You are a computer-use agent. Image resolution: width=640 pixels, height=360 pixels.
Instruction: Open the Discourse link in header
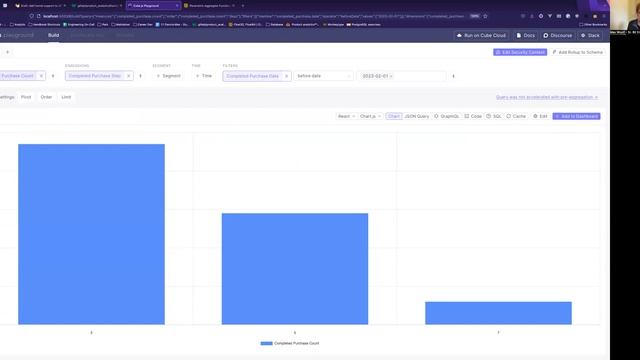(558, 36)
